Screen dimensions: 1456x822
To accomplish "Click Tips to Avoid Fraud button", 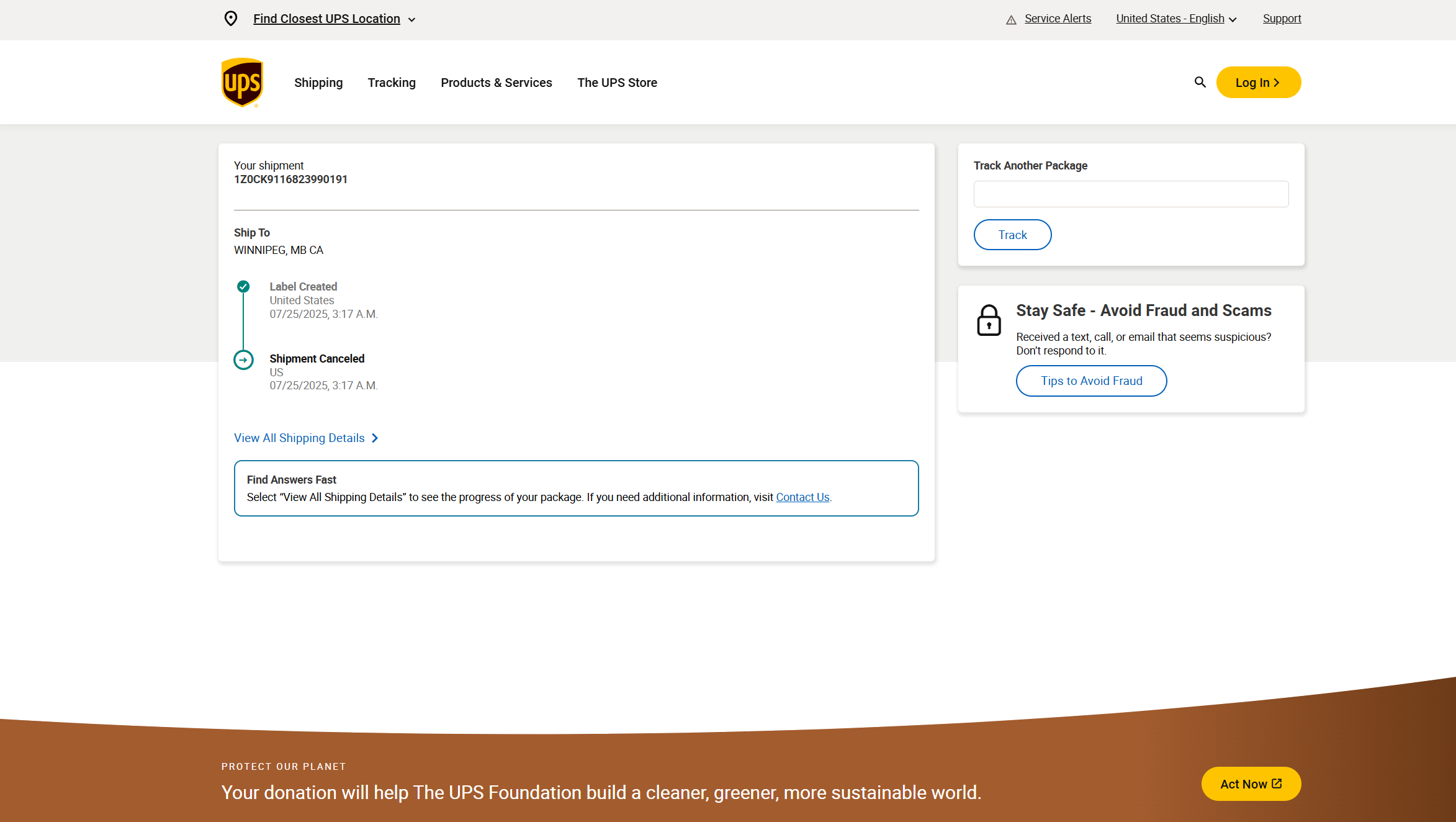I will 1091,381.
